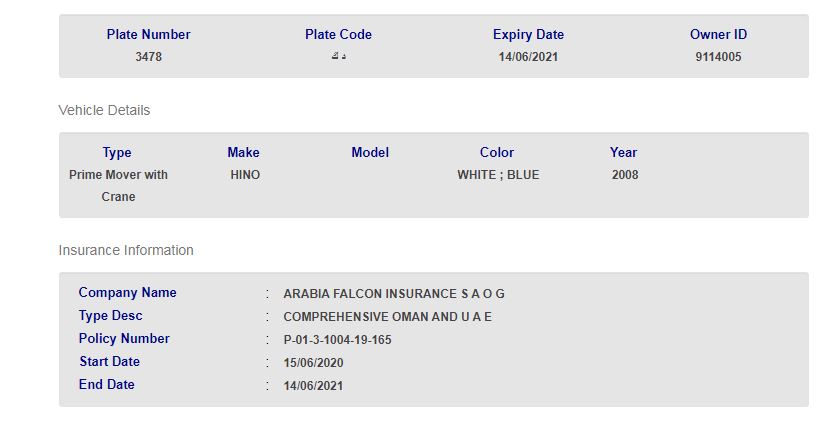Click the Insurance Information section heading
The height and width of the screenshot is (421, 836).
(126, 250)
